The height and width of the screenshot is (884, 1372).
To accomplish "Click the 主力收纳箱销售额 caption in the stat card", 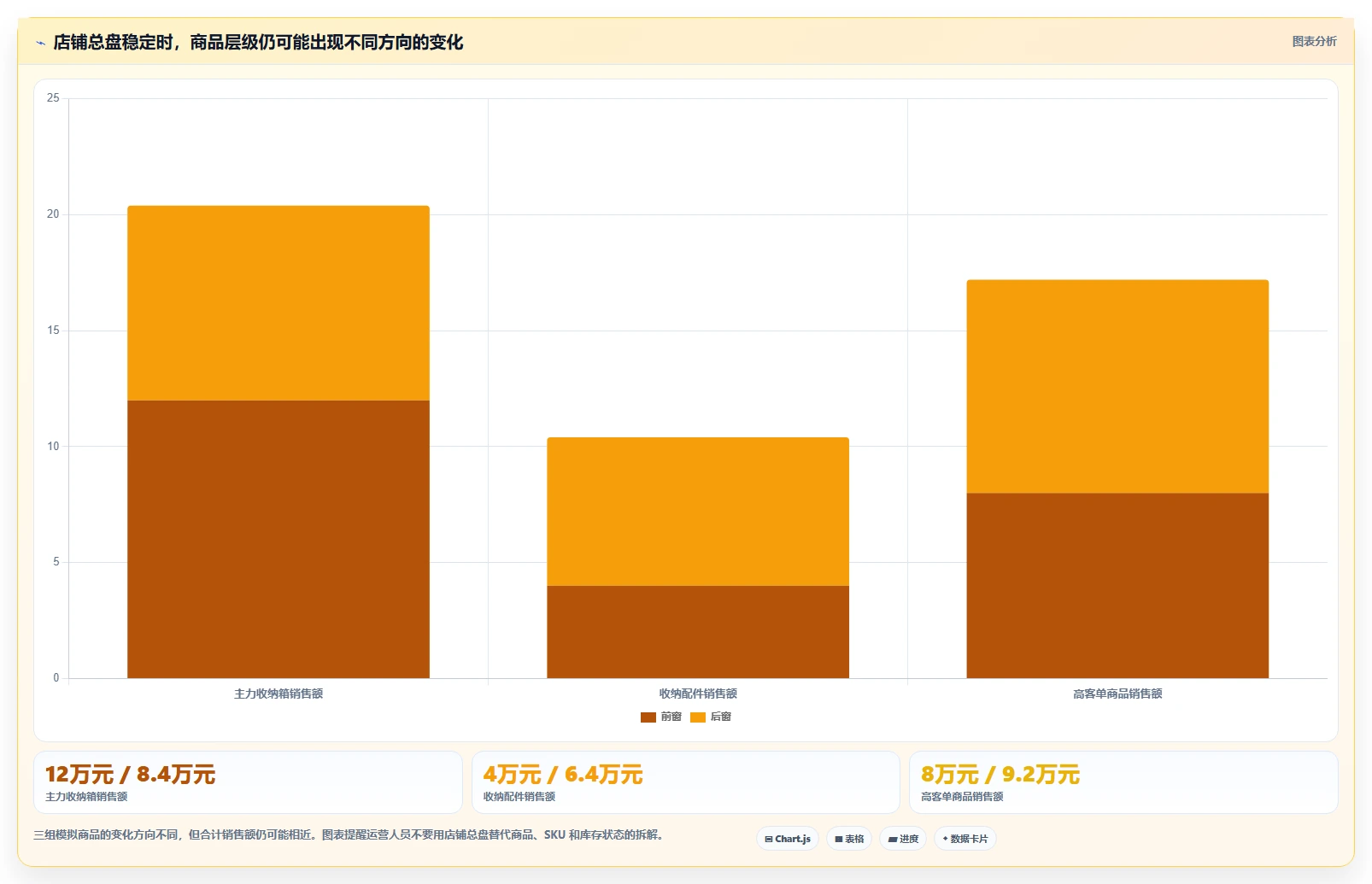I will (x=86, y=797).
